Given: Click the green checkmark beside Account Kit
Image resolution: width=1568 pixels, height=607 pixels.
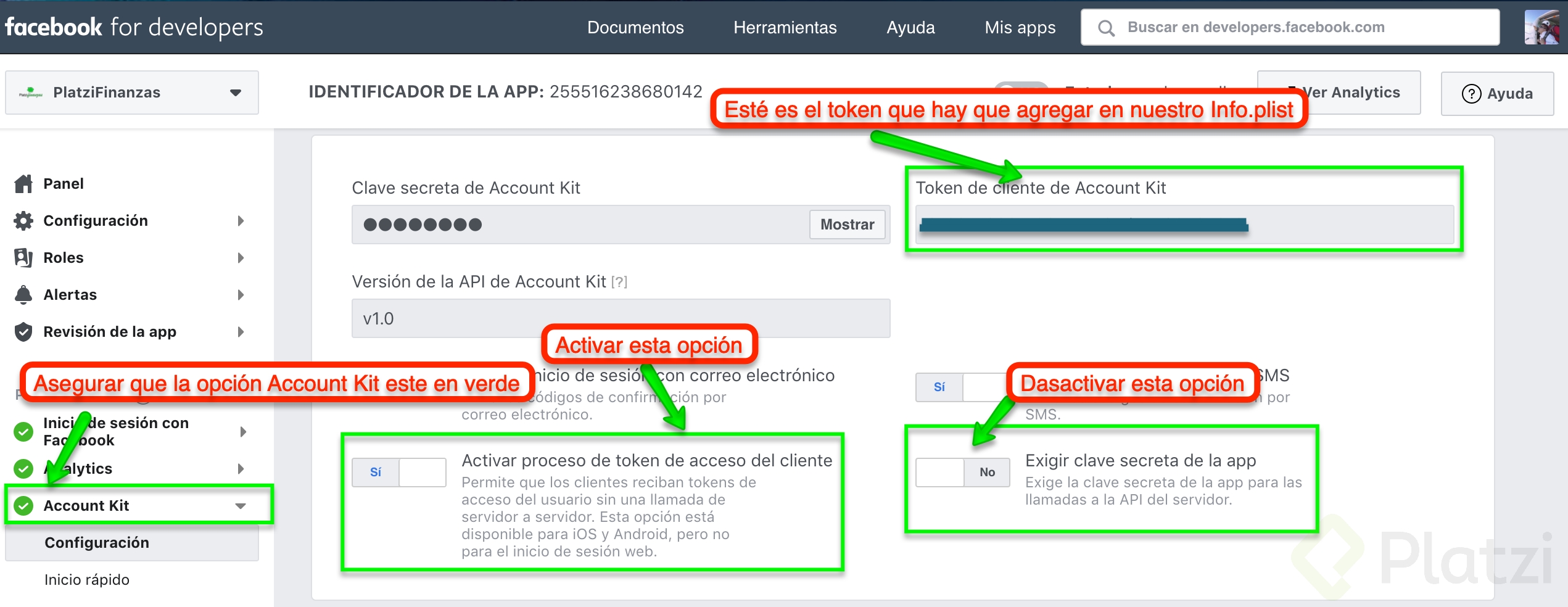Looking at the screenshot, I should click(23, 505).
